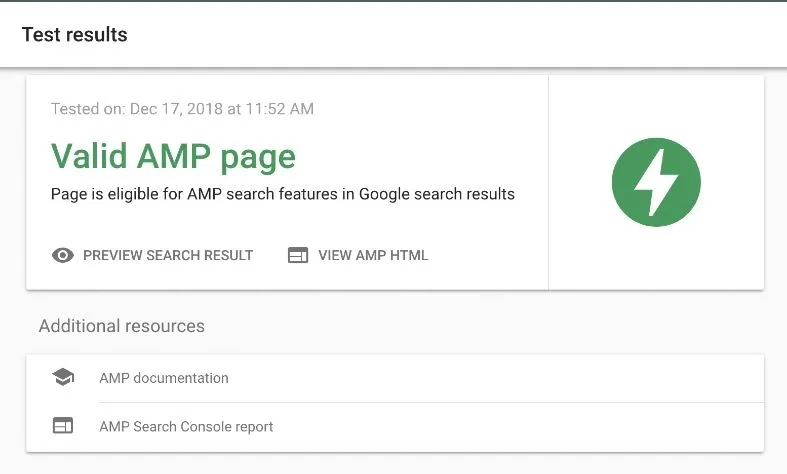Screen dimensions: 787x474
Task: Click the View AMP HTML page icon
Action: (x=297, y=255)
